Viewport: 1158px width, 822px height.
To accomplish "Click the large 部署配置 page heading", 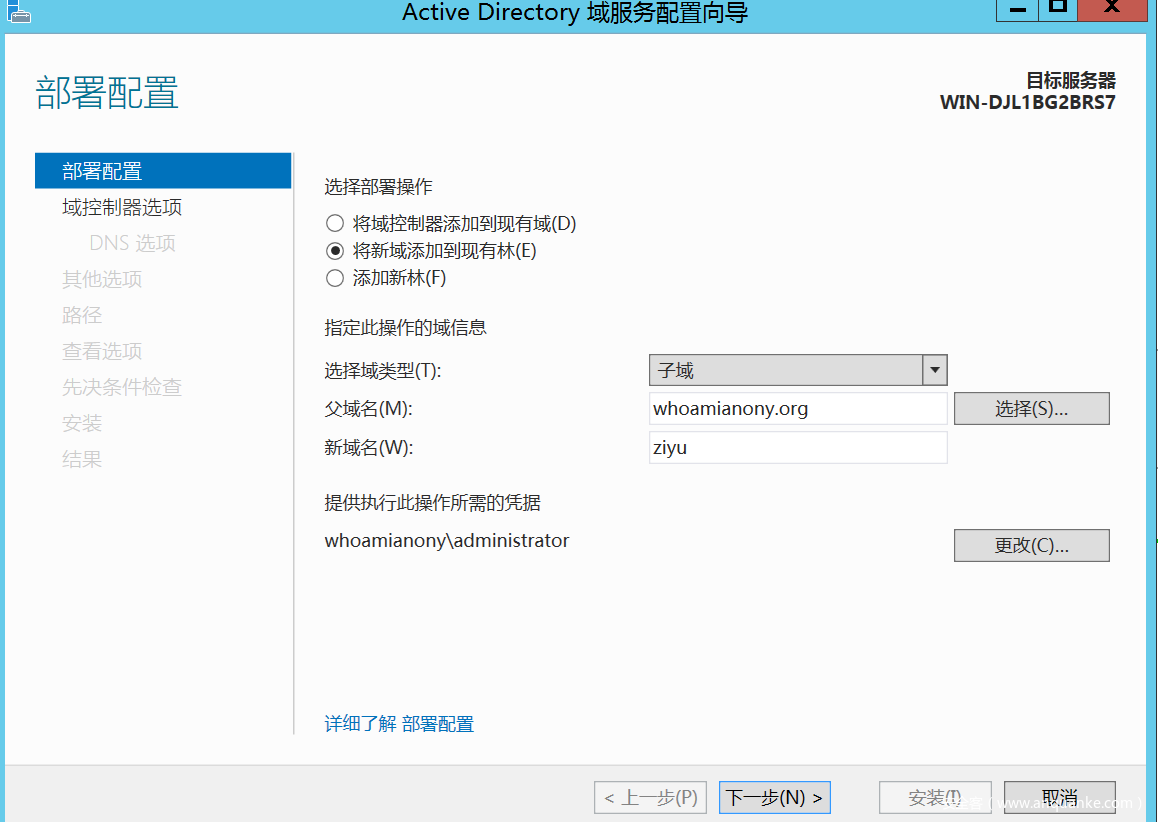I will 107,93.
